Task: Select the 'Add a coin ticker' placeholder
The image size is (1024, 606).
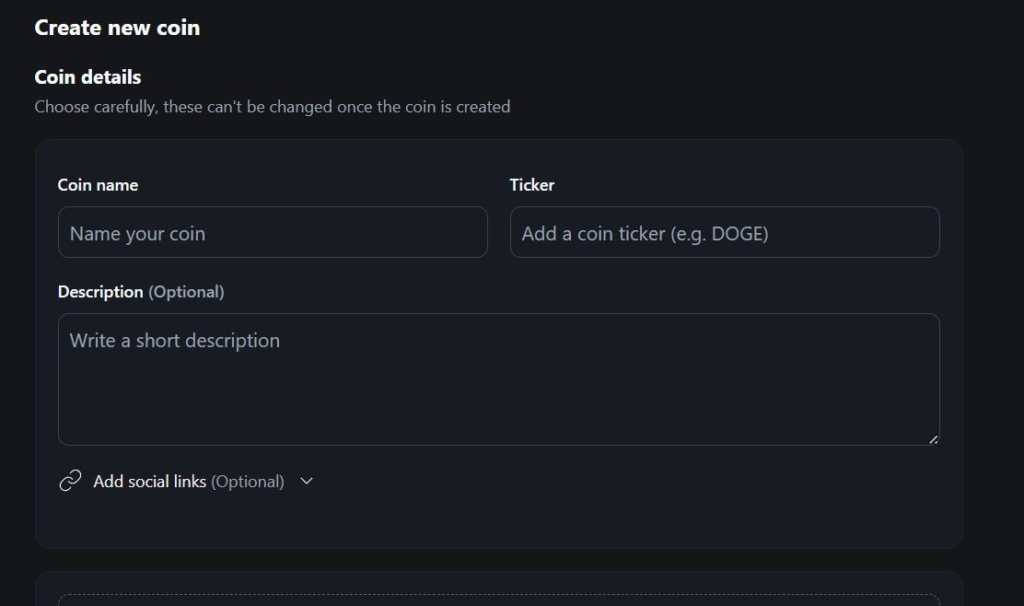Action: [x=645, y=234]
